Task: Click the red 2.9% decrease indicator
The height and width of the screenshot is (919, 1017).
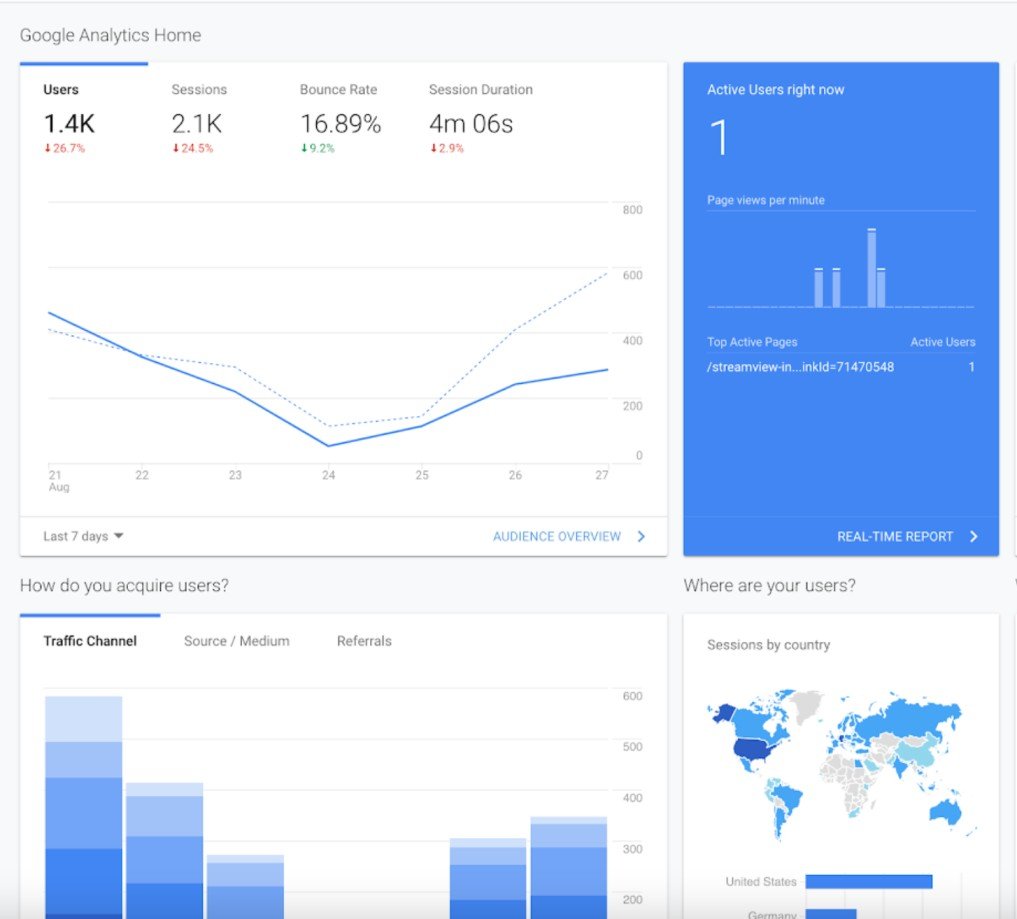Action: (x=447, y=148)
